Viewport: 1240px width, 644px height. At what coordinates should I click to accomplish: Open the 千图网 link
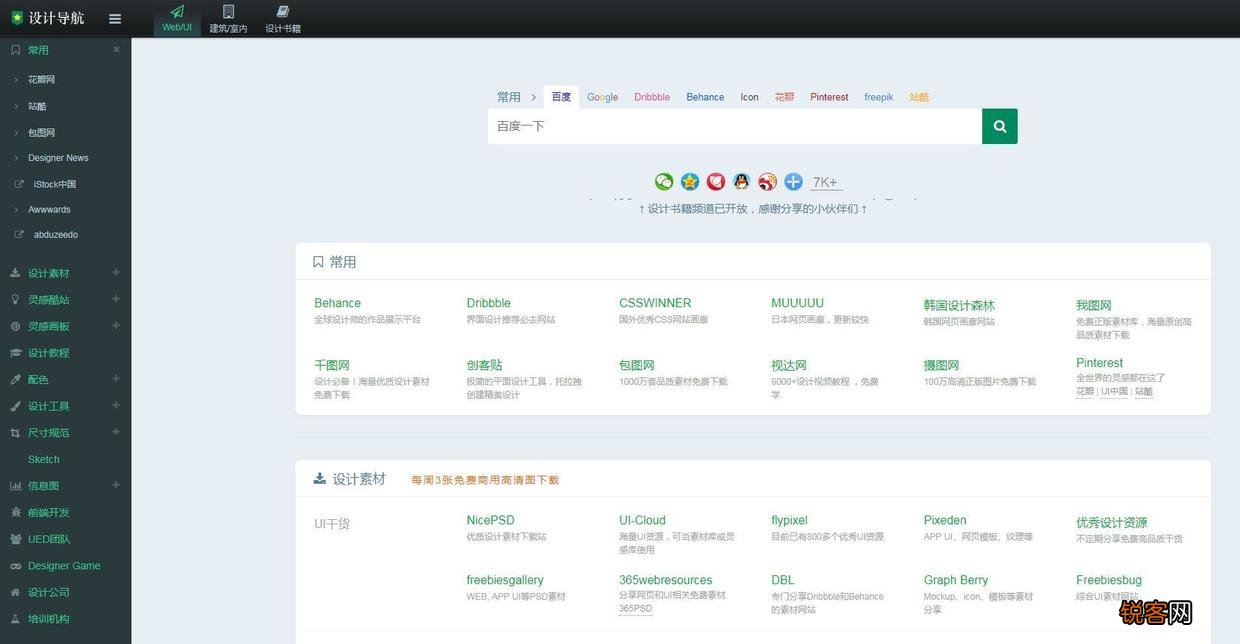(332, 365)
